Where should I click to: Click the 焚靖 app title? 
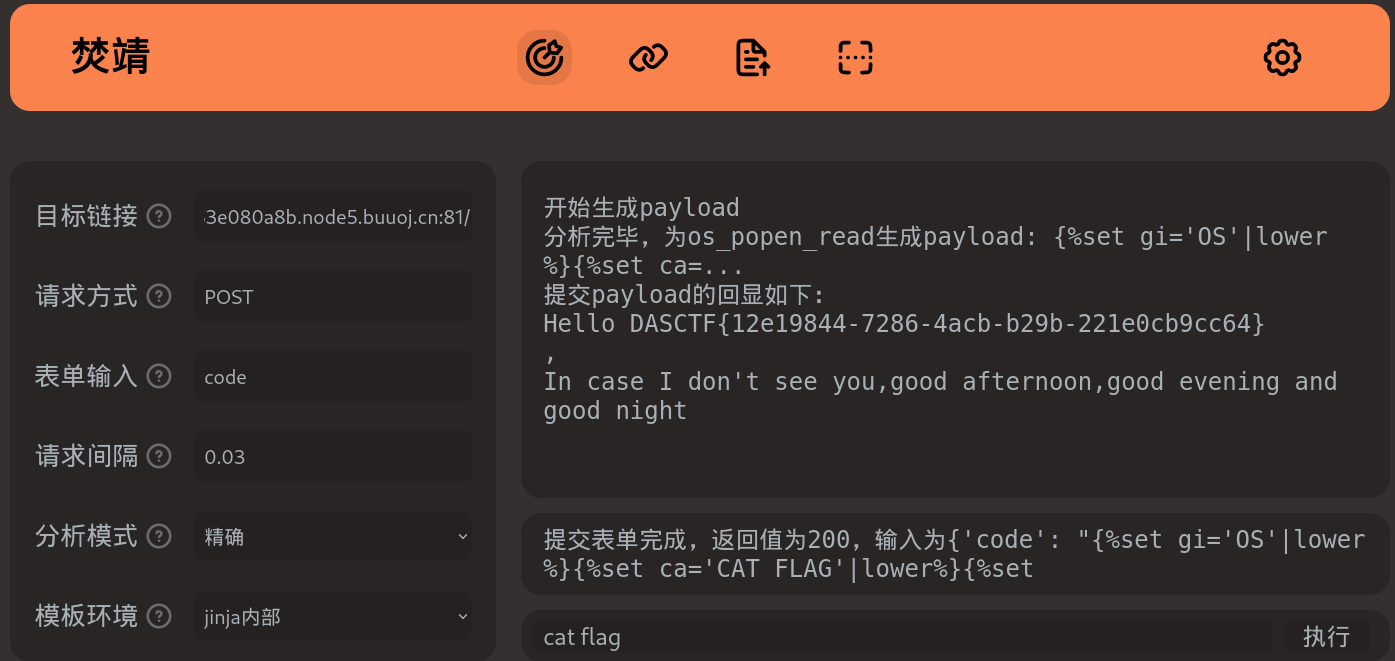110,57
